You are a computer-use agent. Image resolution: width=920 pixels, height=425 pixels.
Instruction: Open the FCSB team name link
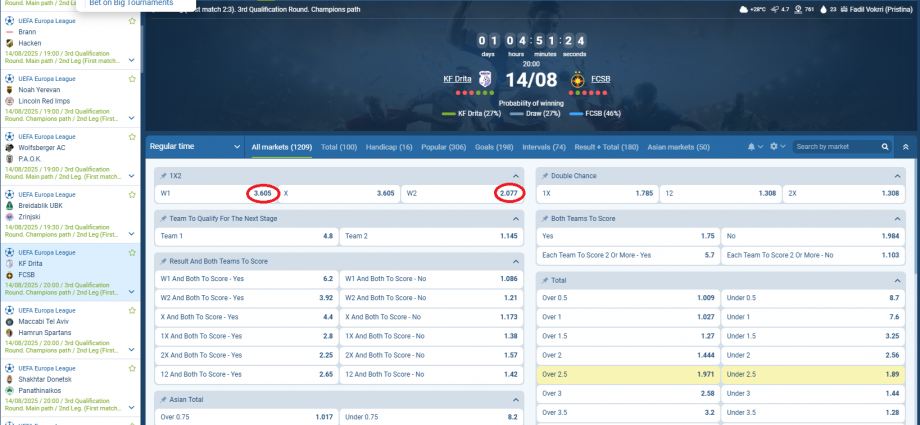600,79
